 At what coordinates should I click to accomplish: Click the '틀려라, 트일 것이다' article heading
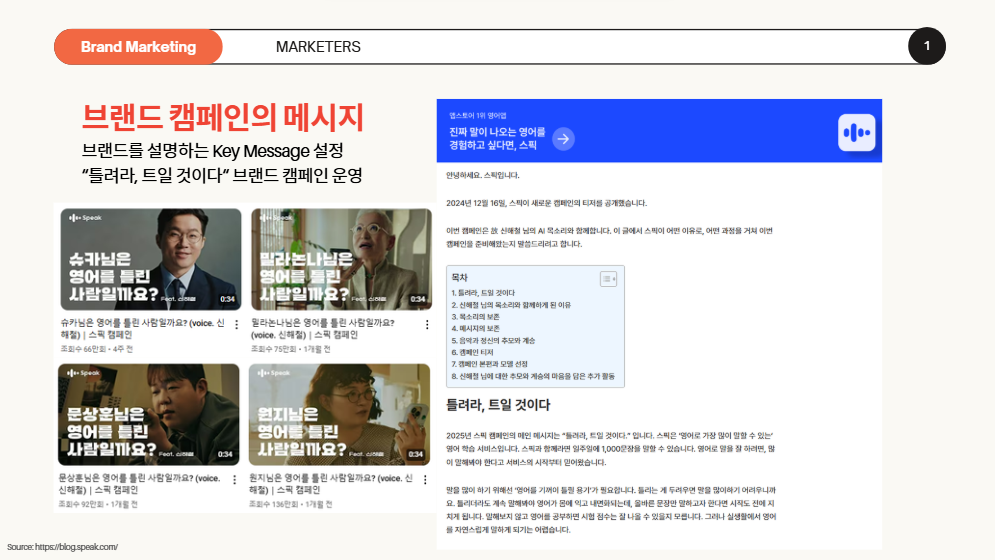pos(498,405)
